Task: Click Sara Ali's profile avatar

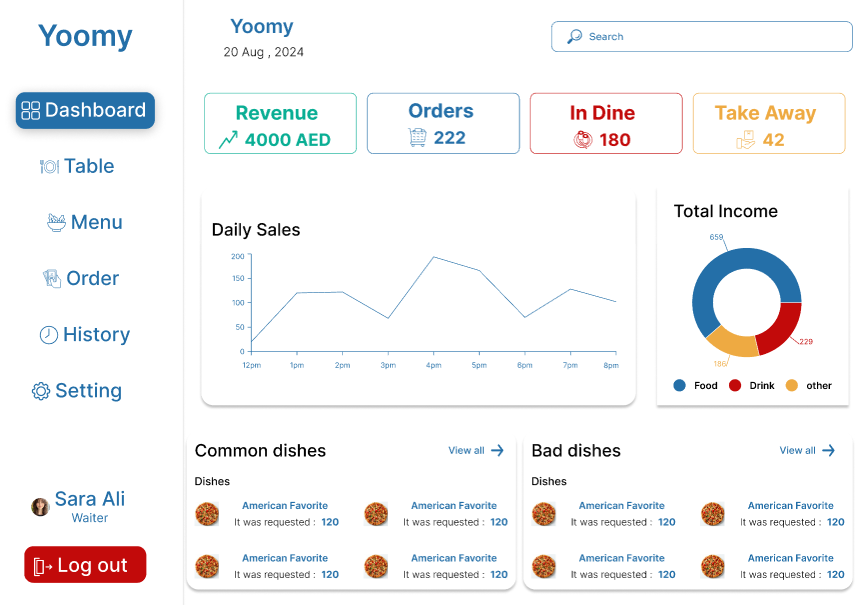Action: coord(41,507)
